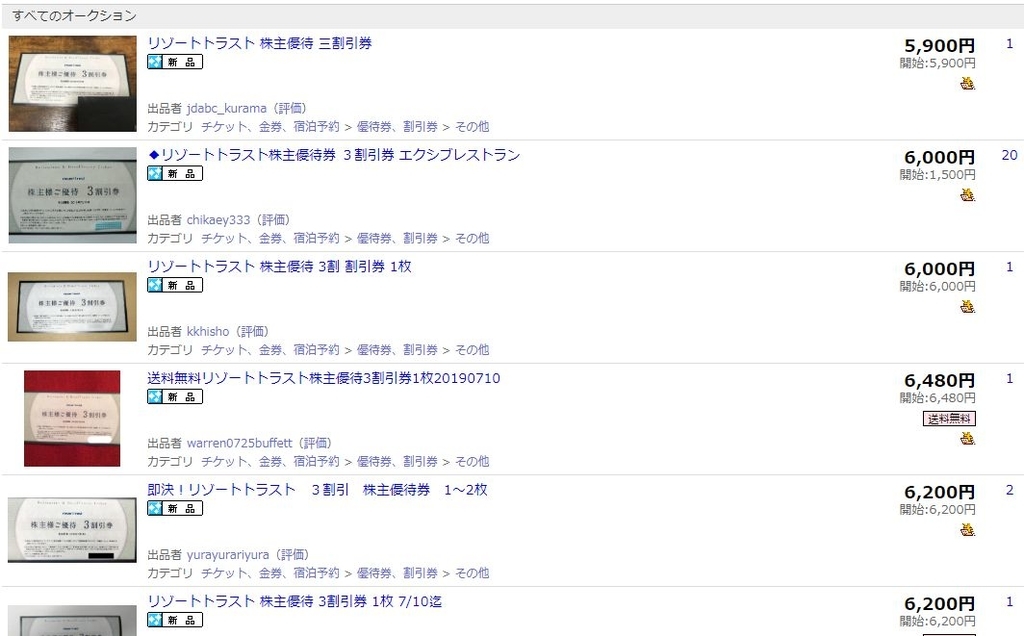Viewport: 1024px width, 636px height.
Task: Open listing ◆リゾートトラスト株主優待券 3割引券 エクシブレストラン
Action: click(334, 155)
